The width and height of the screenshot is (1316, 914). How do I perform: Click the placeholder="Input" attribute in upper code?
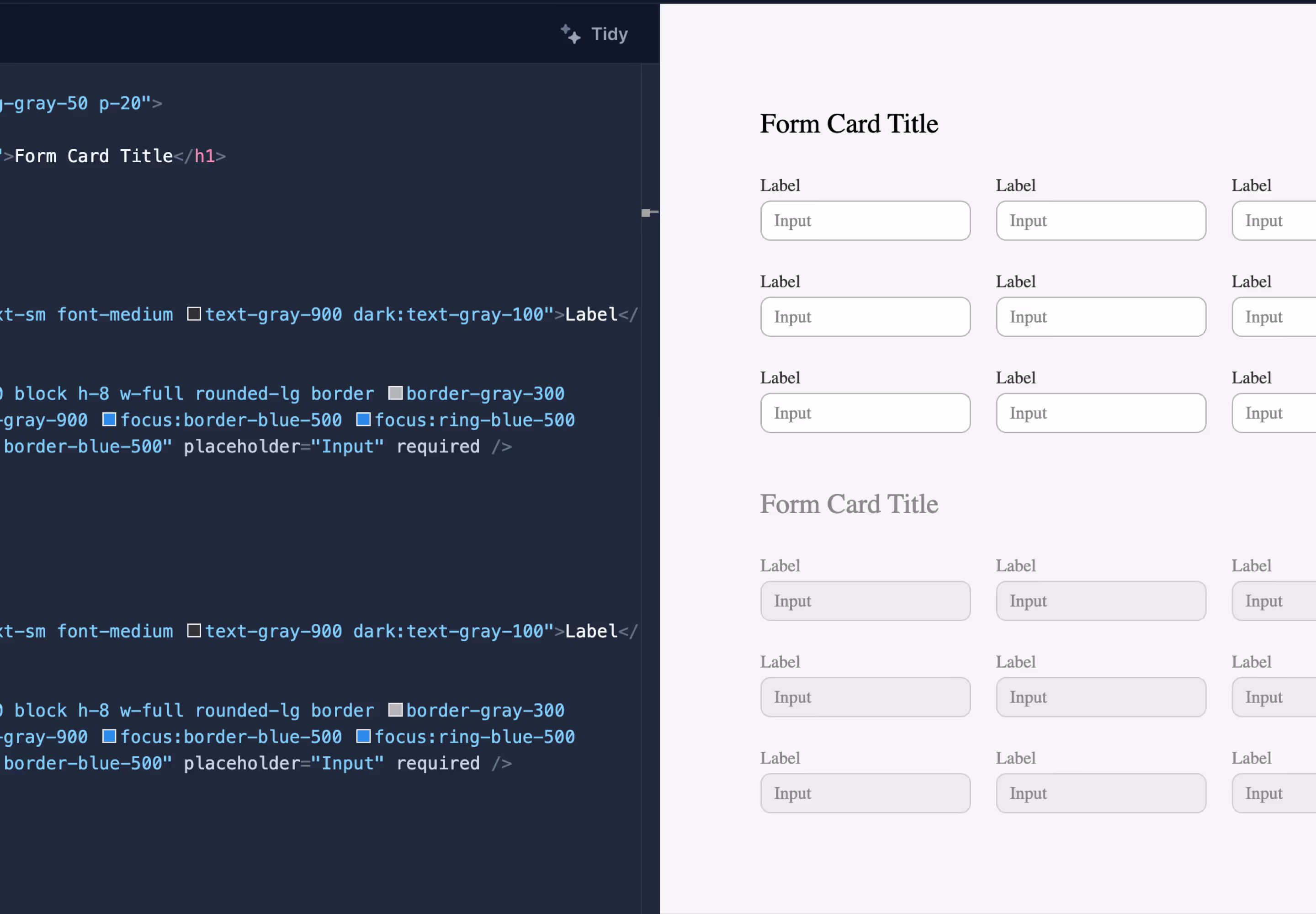pos(283,446)
